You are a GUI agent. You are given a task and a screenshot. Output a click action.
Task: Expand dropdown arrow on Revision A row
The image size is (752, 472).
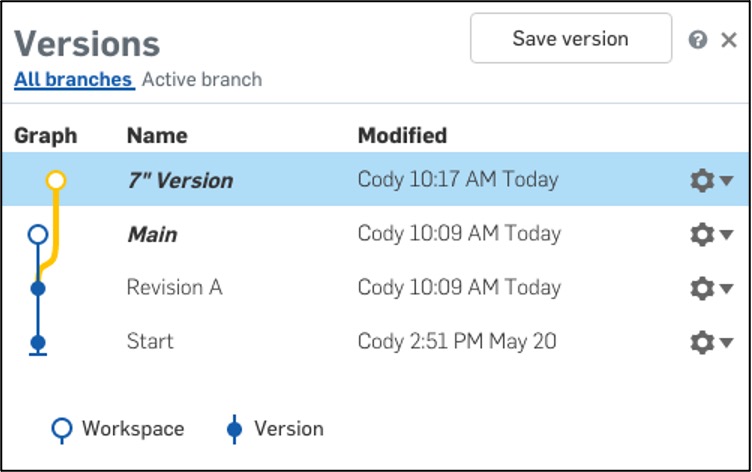pyautogui.click(x=727, y=289)
